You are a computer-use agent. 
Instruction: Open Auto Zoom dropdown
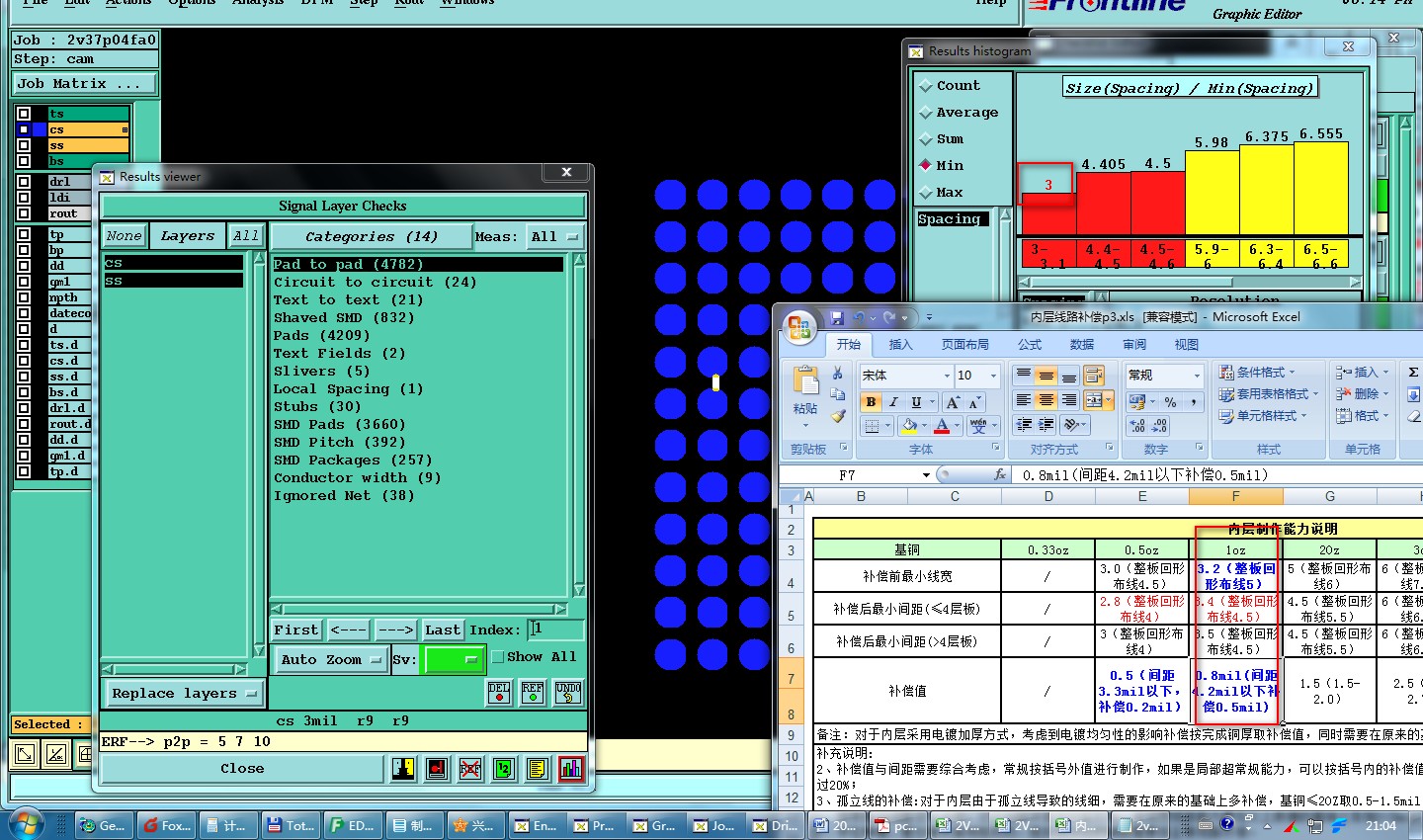tap(330, 659)
